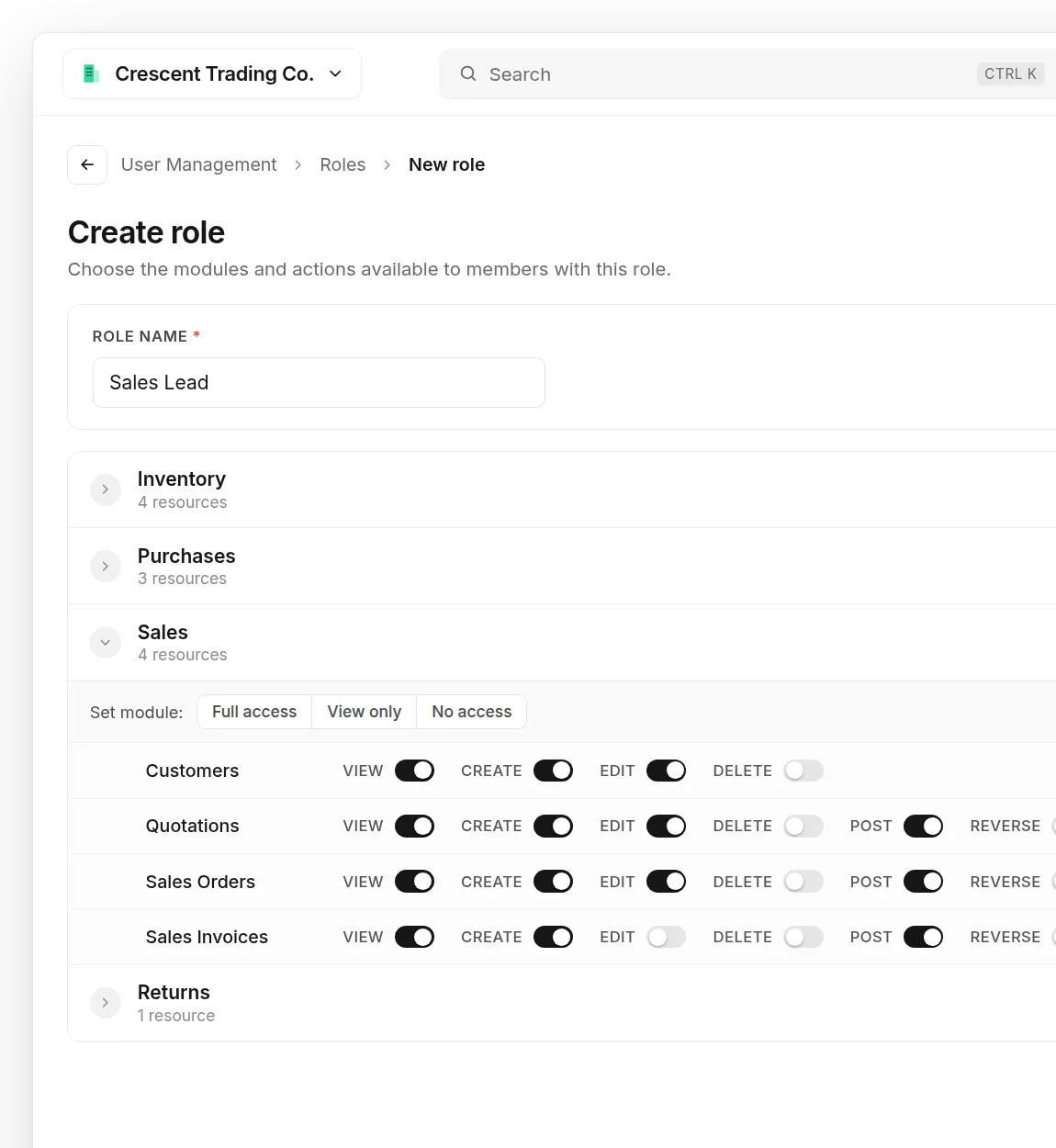Click the Customers resource label

pyautogui.click(x=192, y=771)
